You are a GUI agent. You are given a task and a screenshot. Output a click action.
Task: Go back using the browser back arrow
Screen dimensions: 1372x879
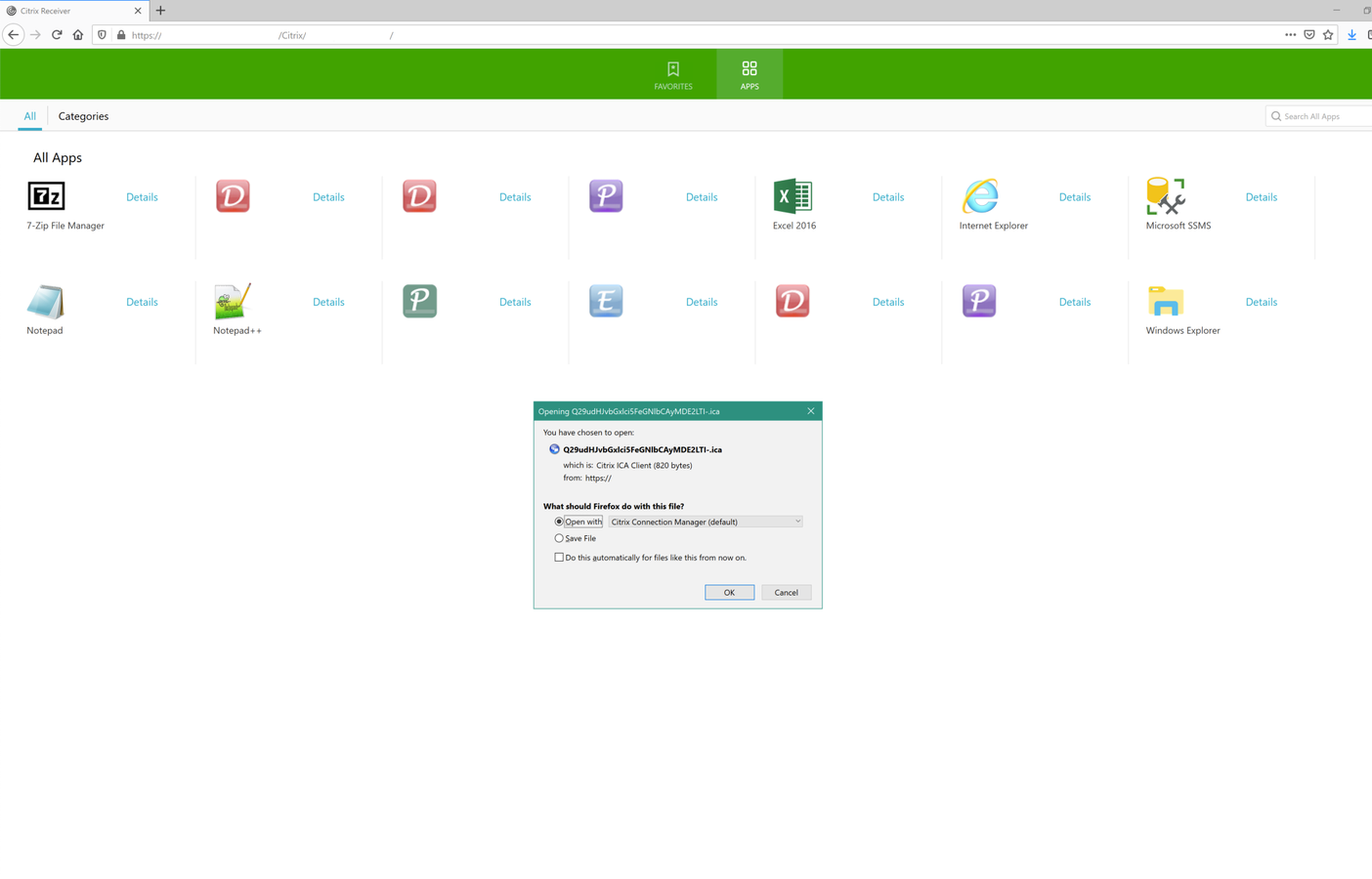click(x=13, y=35)
